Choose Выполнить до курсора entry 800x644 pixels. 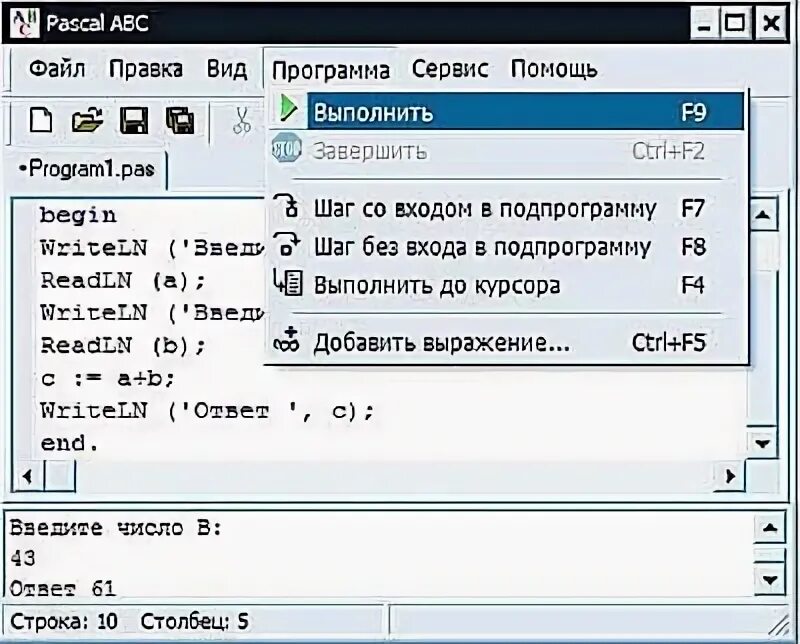tap(507, 285)
